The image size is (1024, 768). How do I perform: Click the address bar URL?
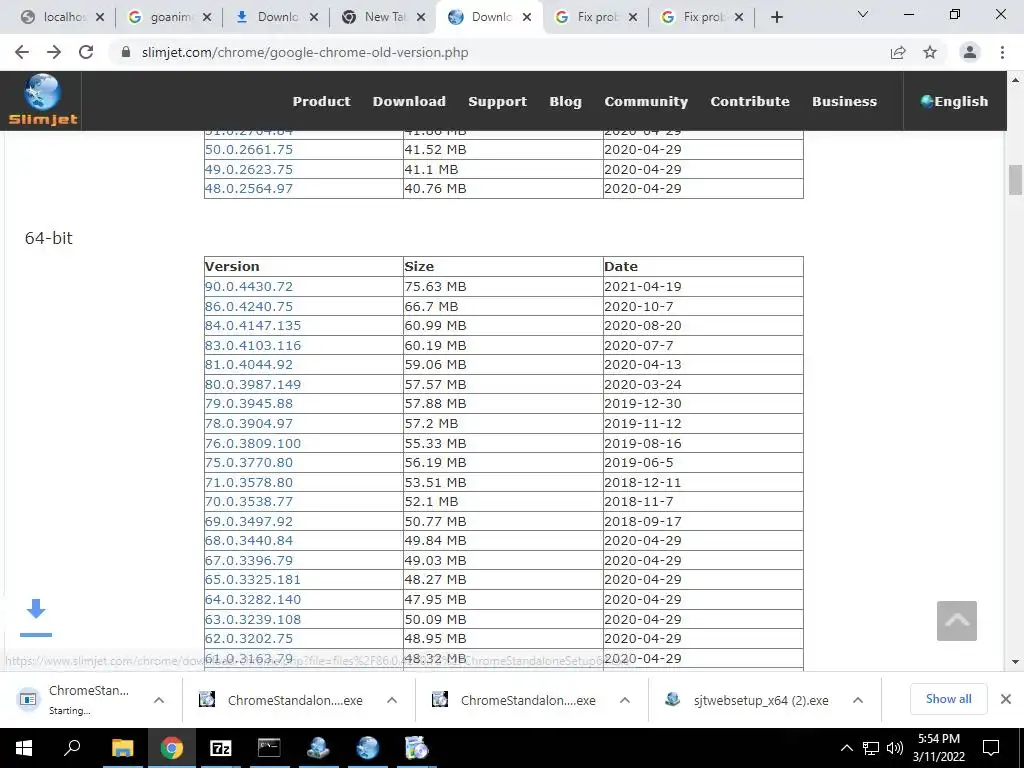tap(304, 52)
